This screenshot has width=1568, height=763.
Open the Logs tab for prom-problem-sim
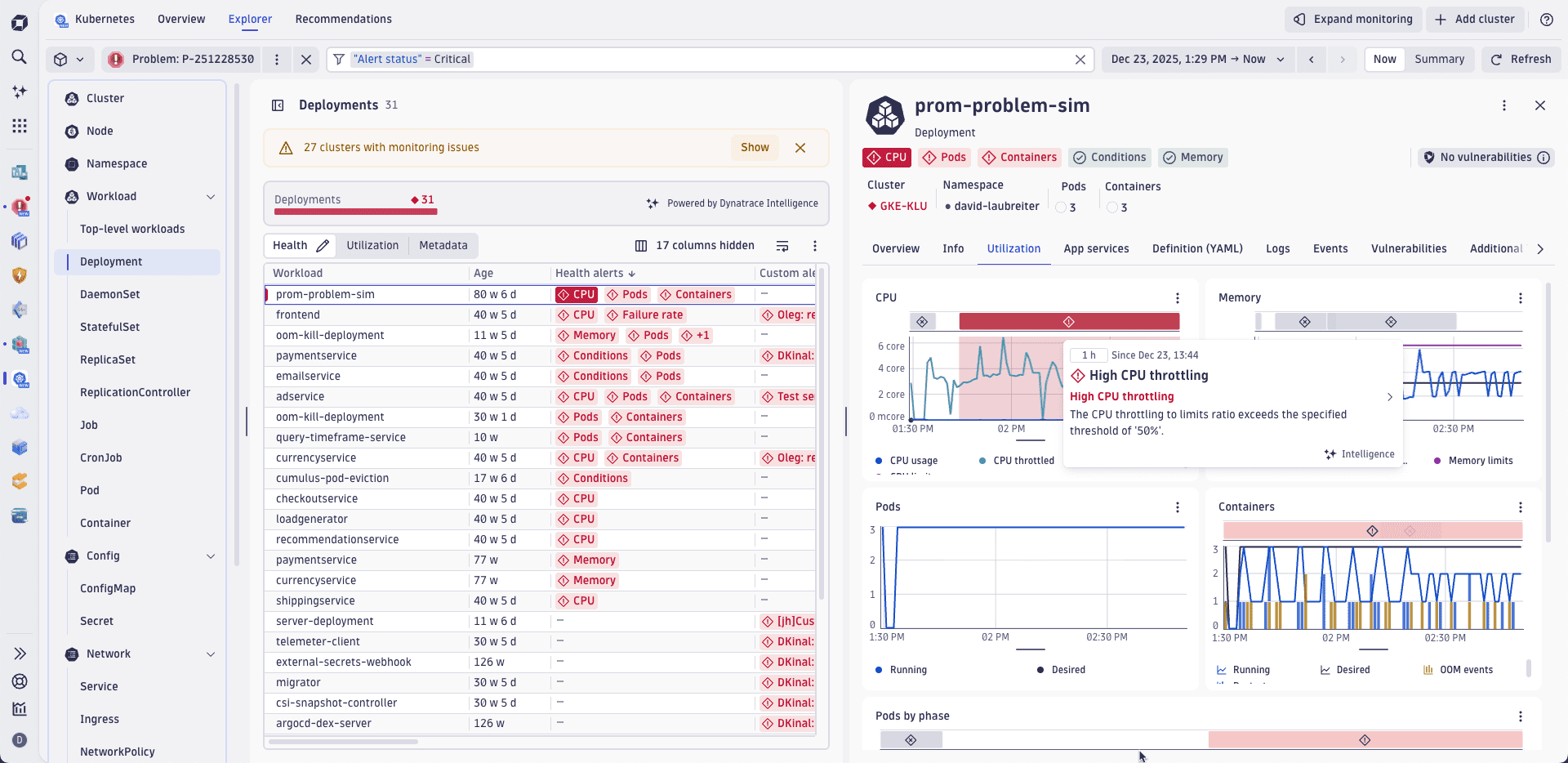[1277, 248]
